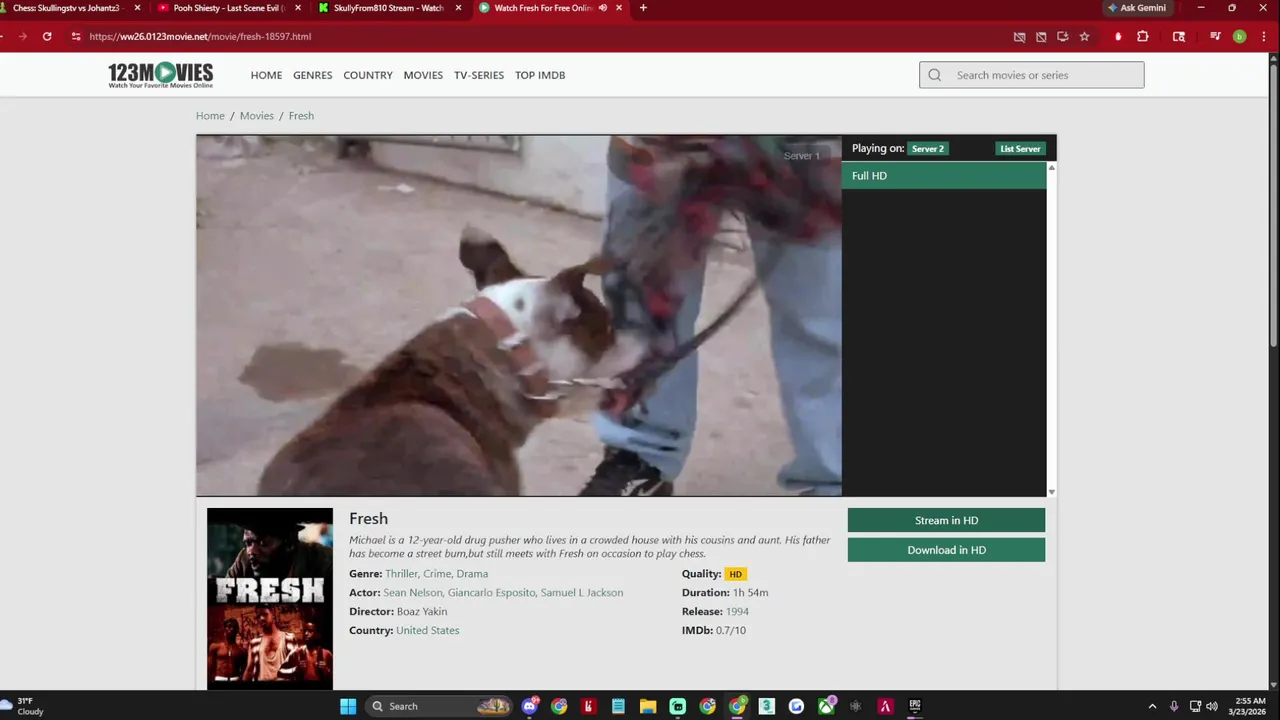Open the Notepad icon in the taskbar
Screen dimensions: 1280x720
click(618, 706)
